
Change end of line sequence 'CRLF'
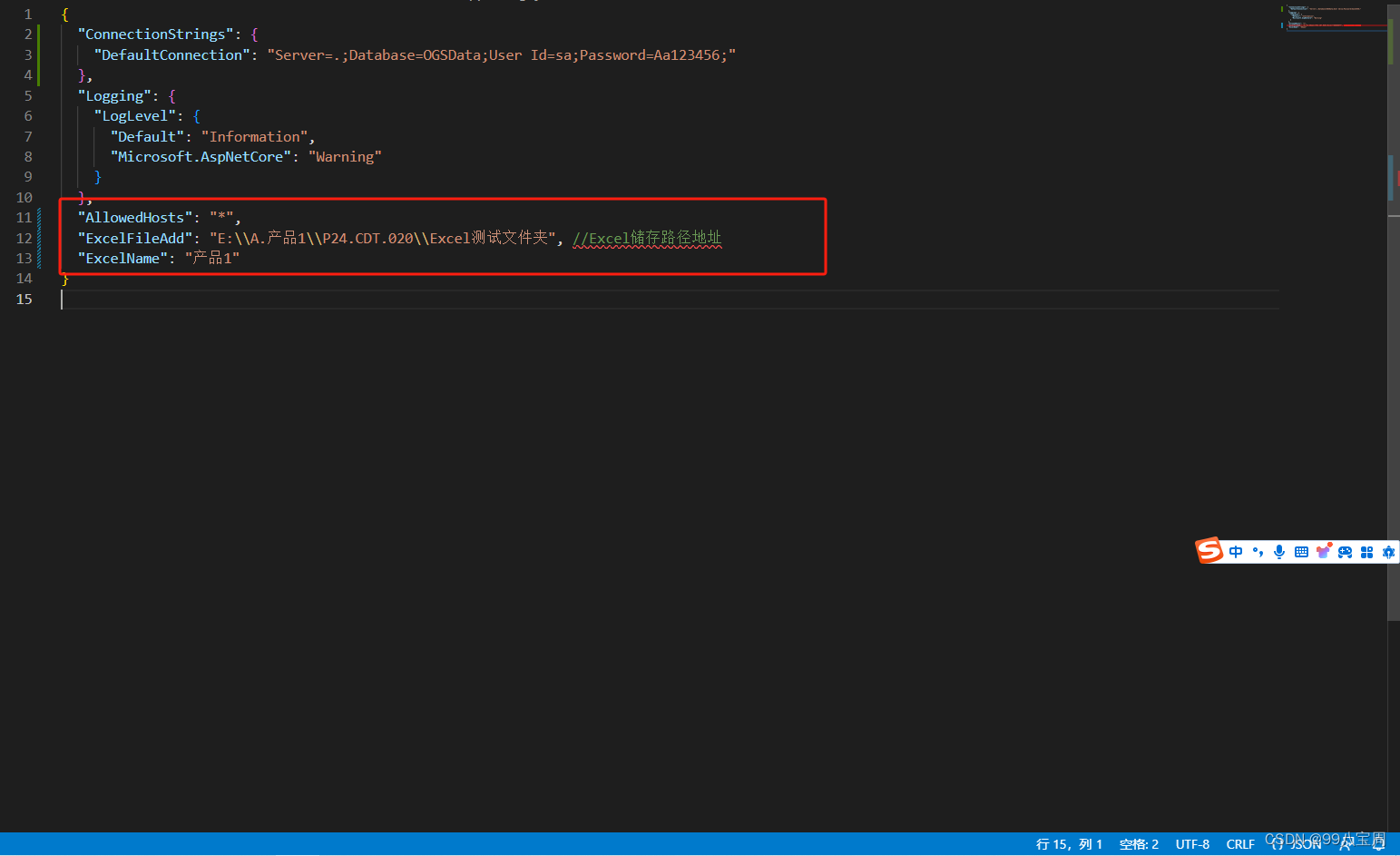pos(1240,844)
